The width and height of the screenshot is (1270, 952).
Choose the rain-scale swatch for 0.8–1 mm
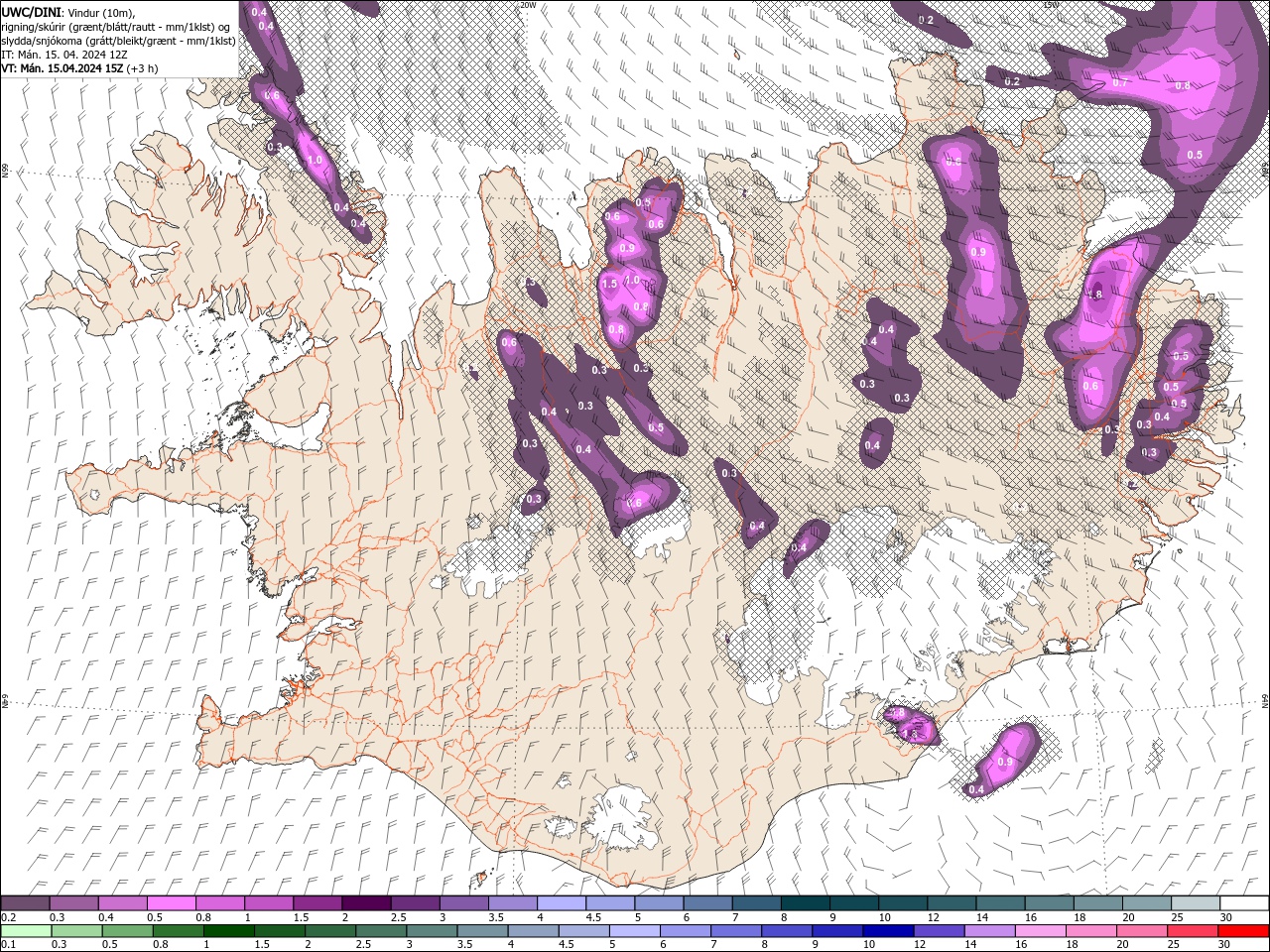(179, 931)
